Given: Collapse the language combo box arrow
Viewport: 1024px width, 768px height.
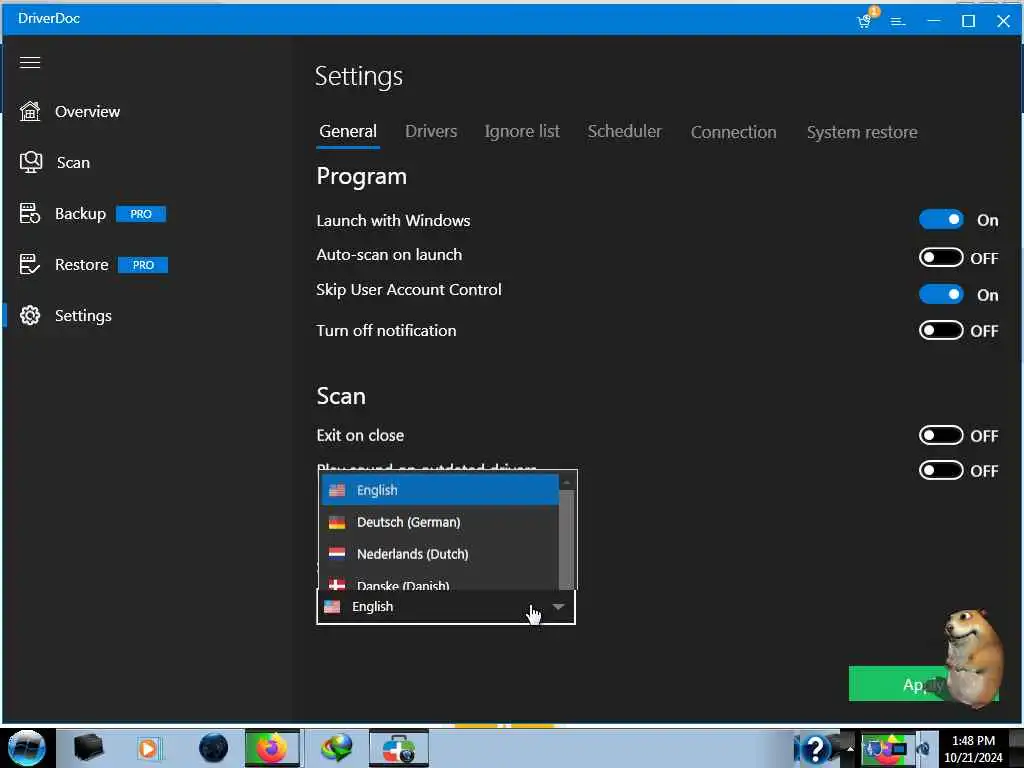Looking at the screenshot, I should point(558,607).
